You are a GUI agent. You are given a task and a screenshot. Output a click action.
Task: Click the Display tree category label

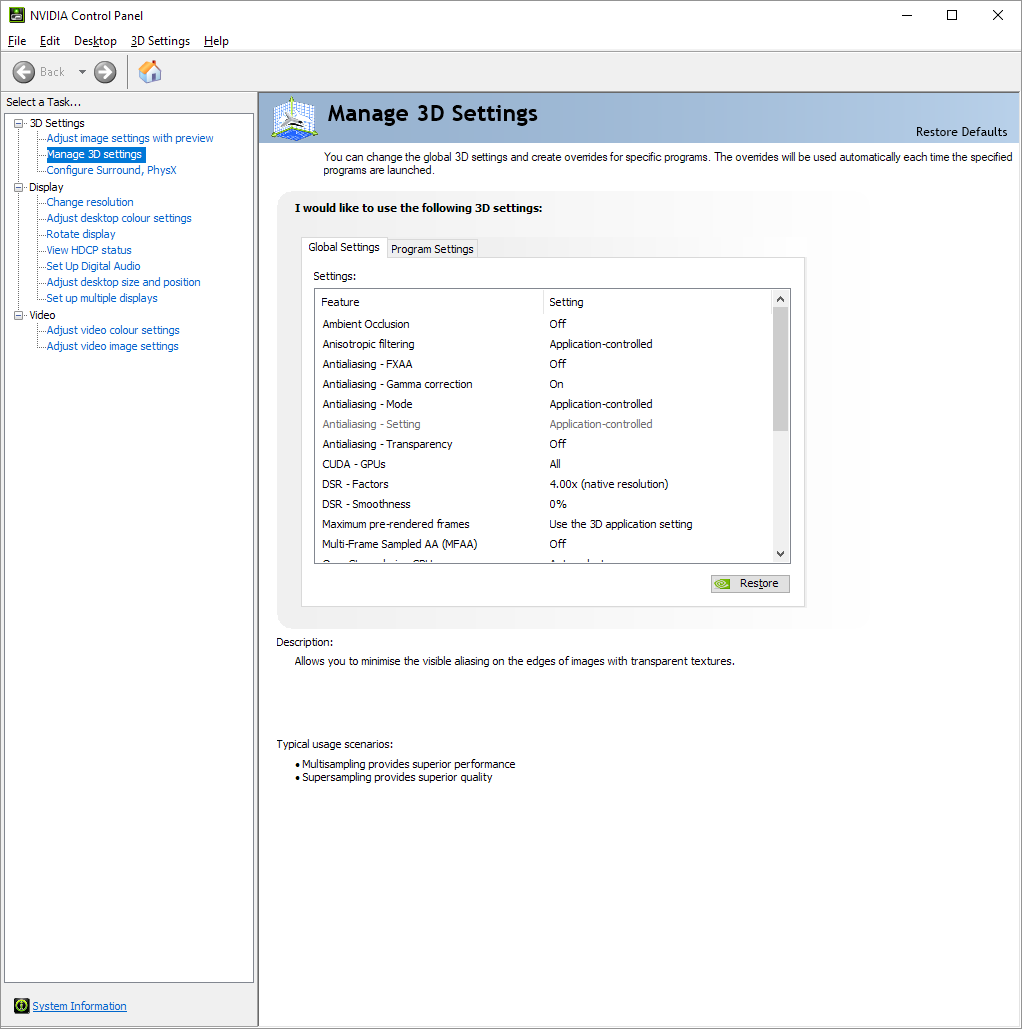46,187
